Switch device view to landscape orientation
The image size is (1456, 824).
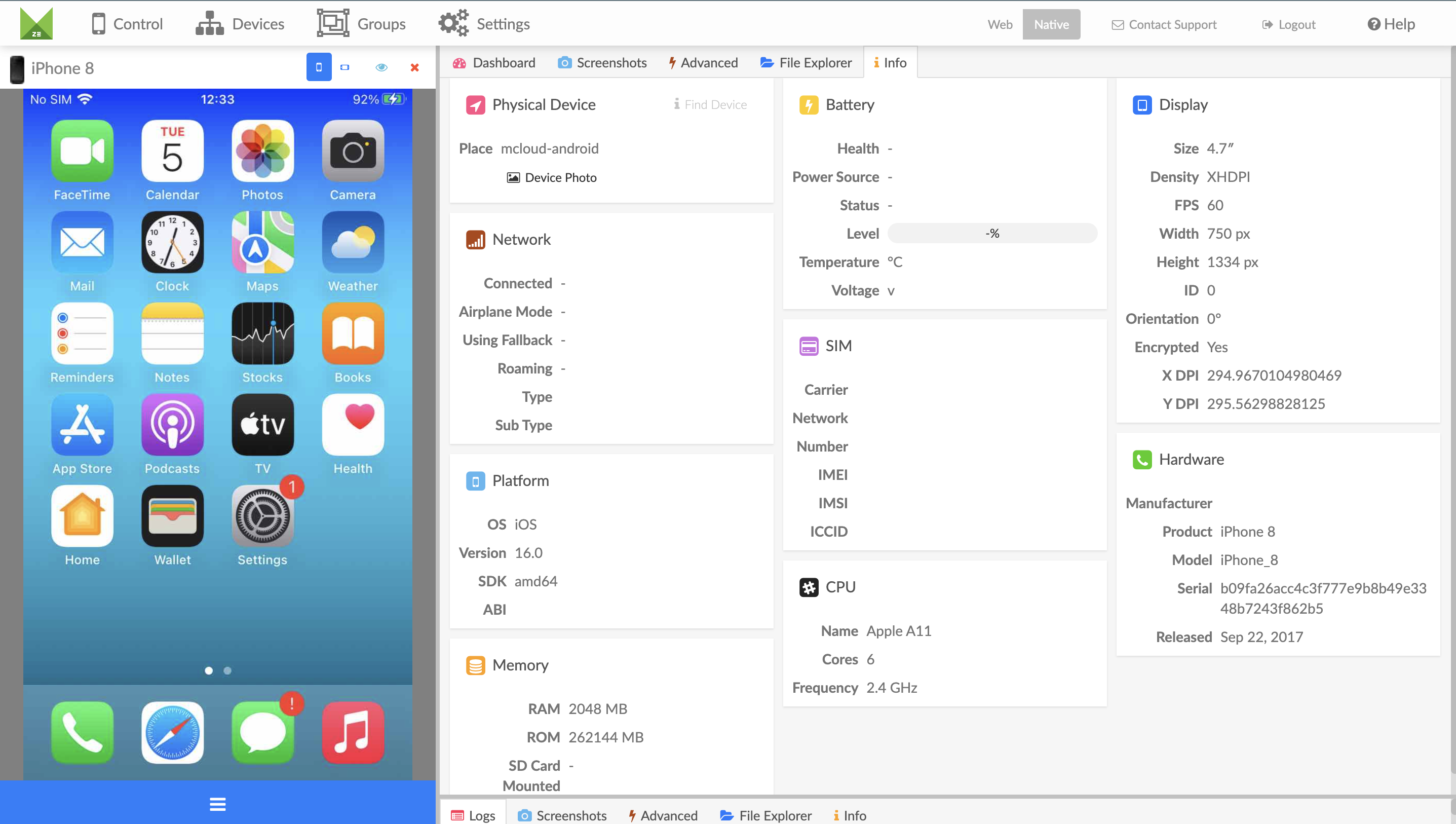(x=344, y=67)
